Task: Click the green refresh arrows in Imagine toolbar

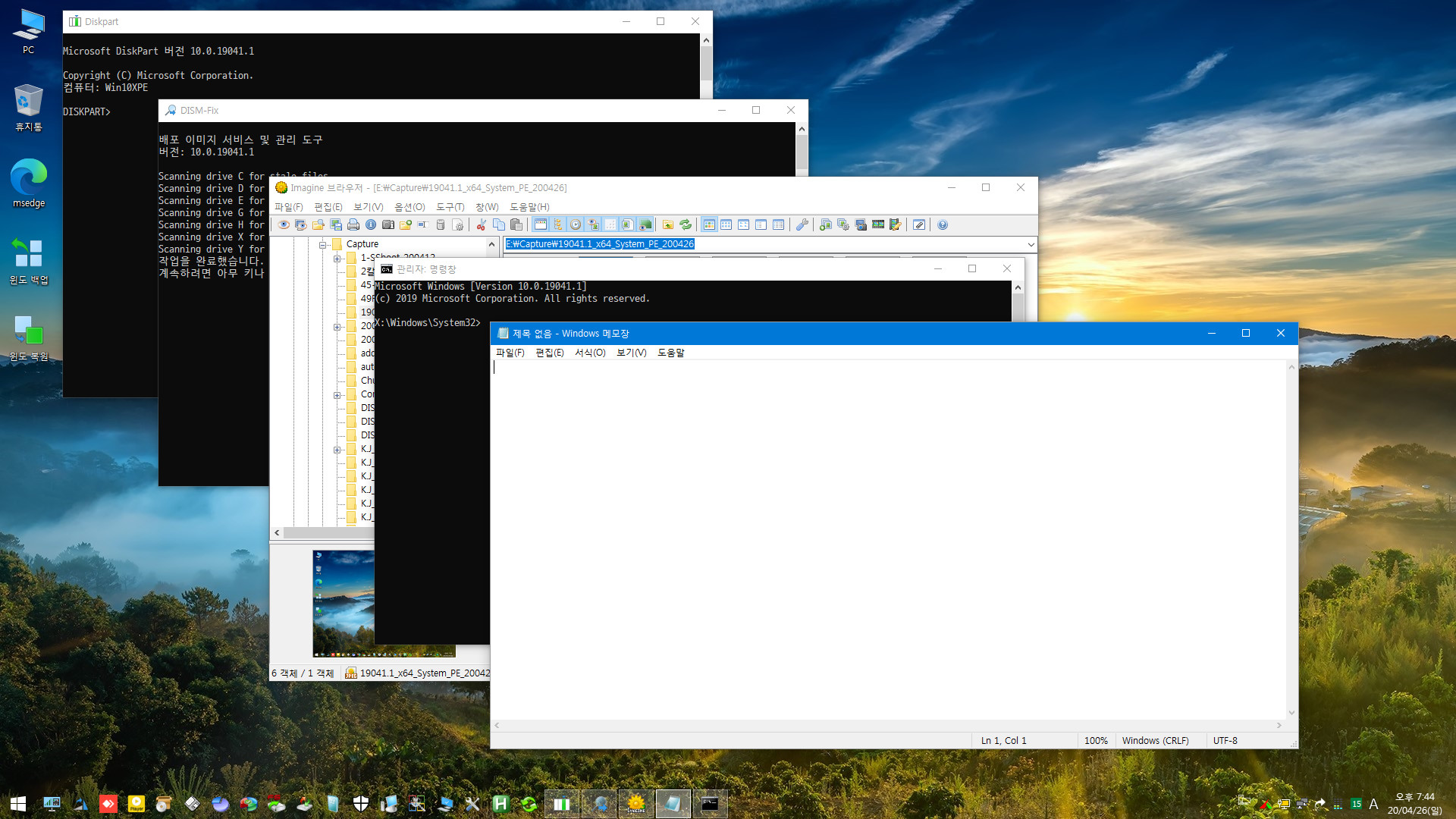Action: coord(686,224)
